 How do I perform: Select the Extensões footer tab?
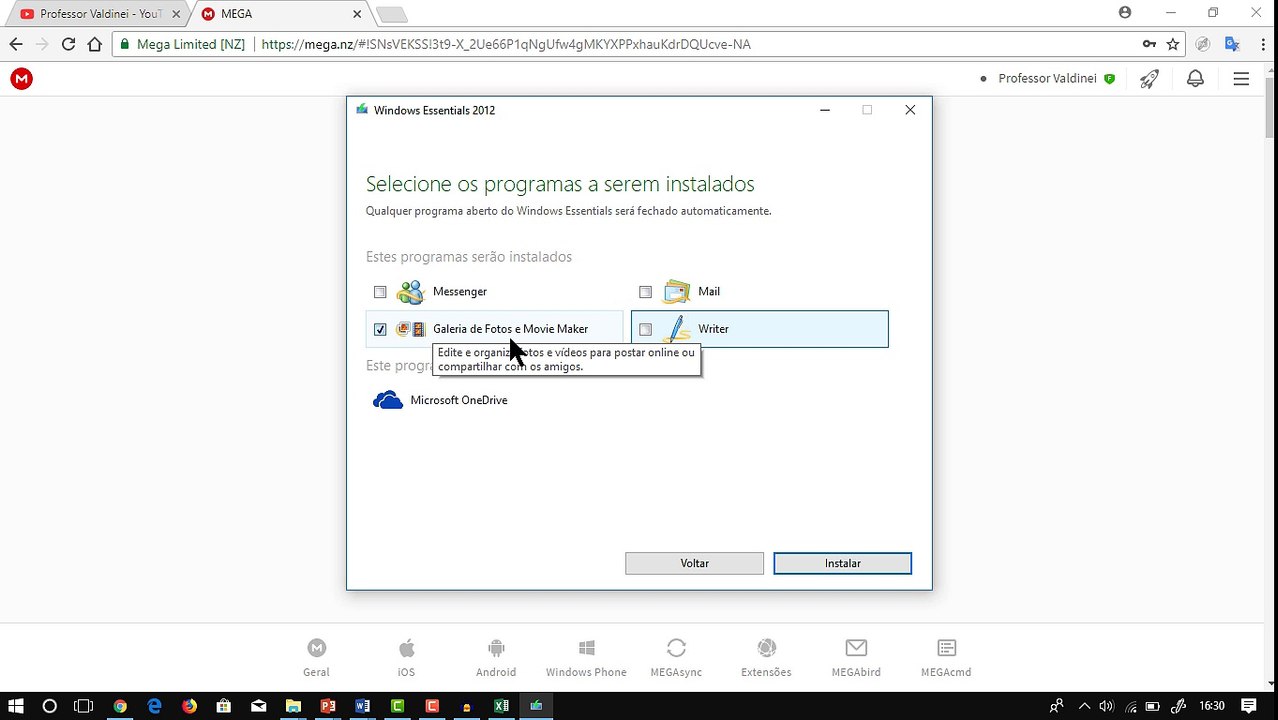[x=766, y=658]
